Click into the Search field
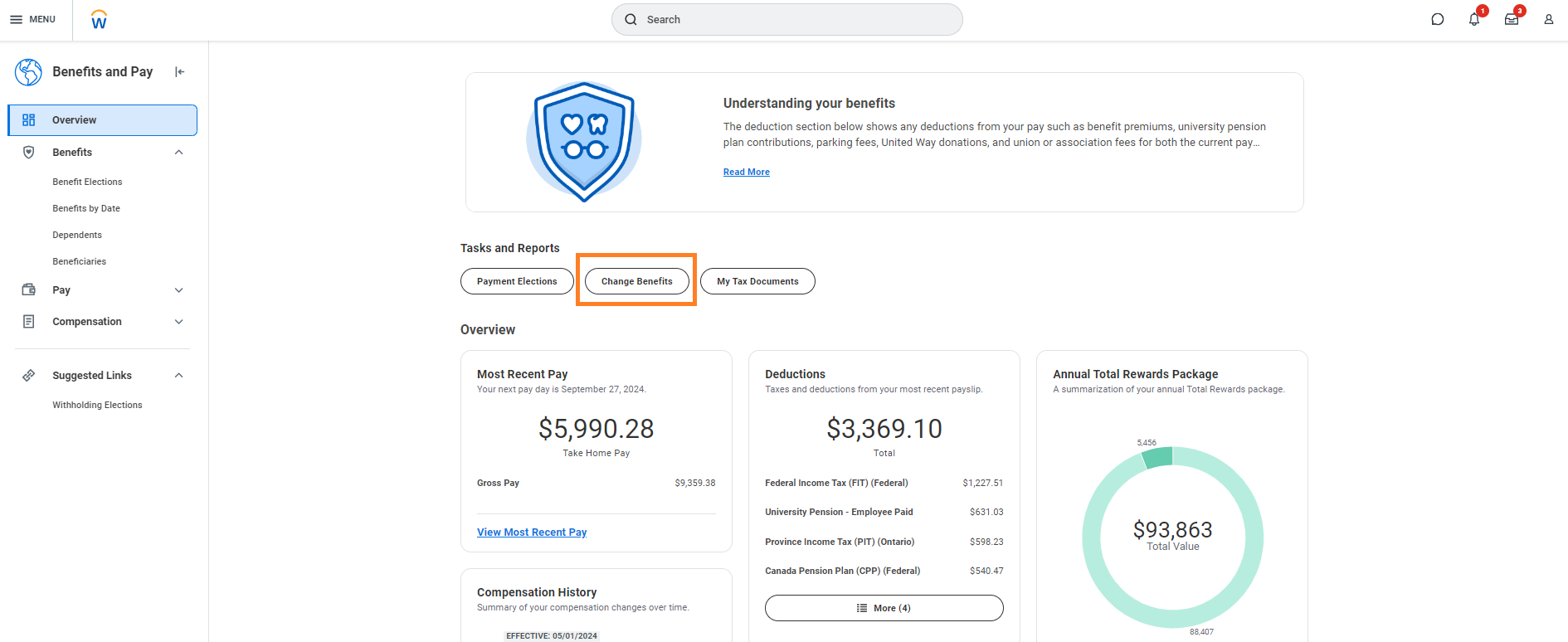Screen dimensions: 1568x642 click(x=786, y=20)
